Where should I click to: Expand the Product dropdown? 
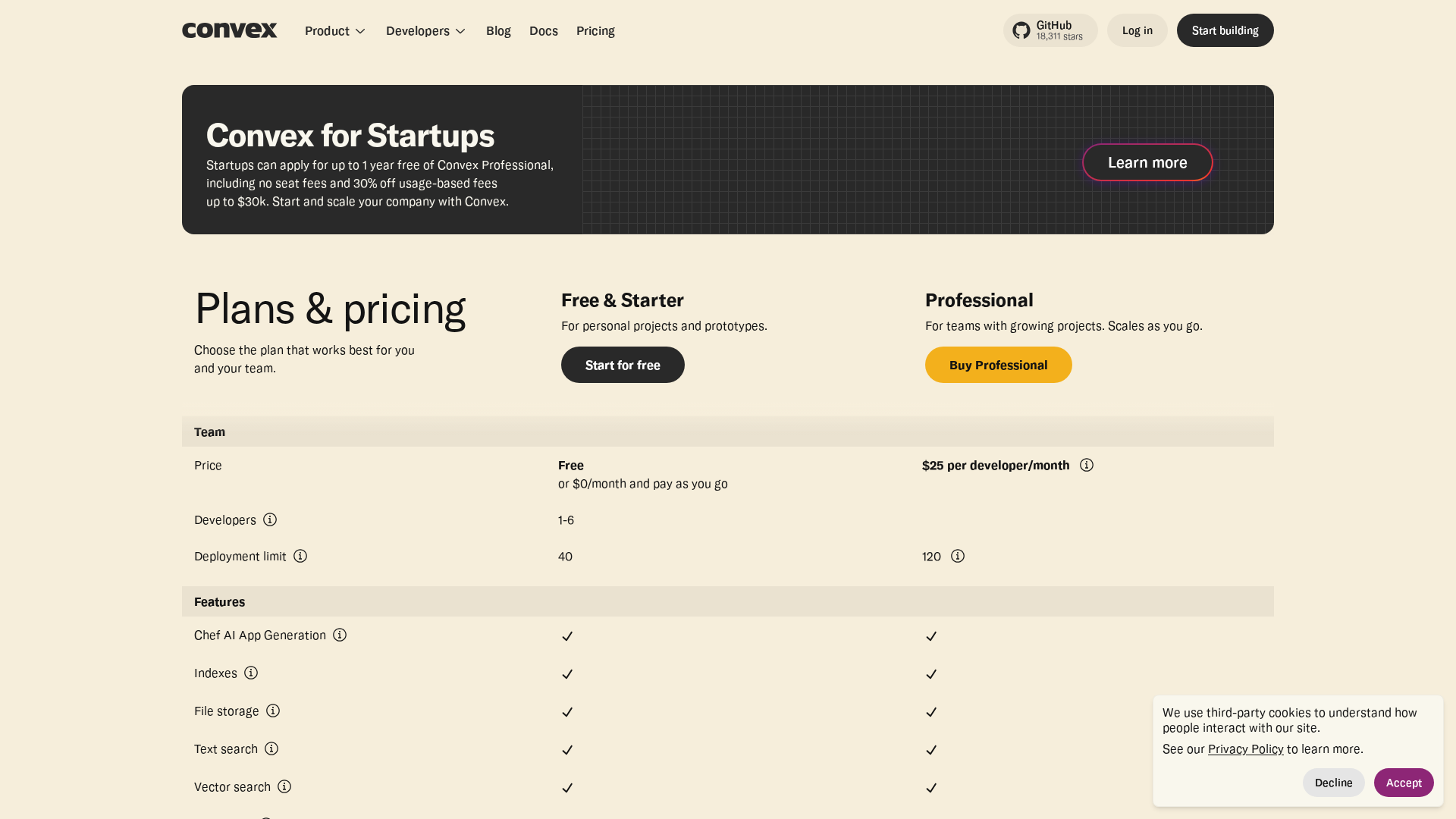[x=334, y=30]
